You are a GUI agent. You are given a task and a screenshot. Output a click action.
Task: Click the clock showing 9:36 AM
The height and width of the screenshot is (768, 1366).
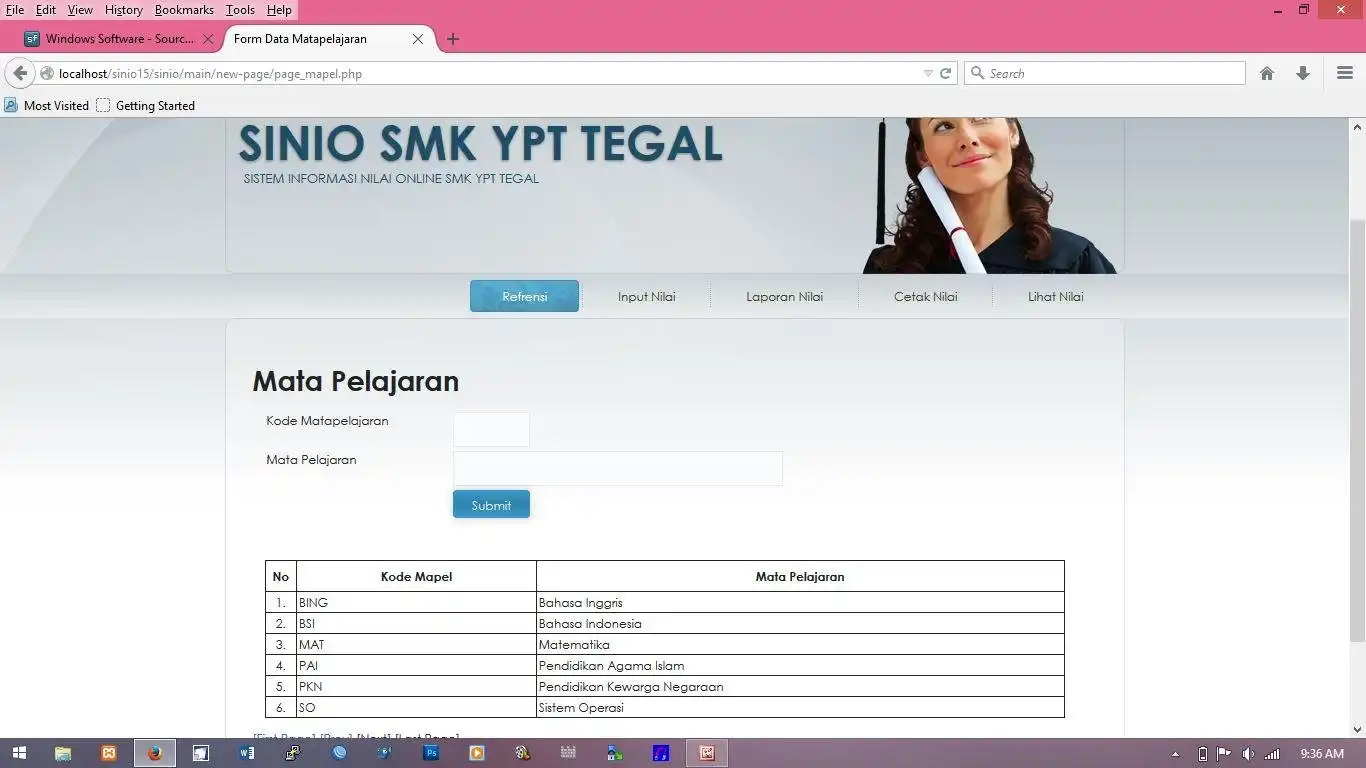coord(1322,754)
